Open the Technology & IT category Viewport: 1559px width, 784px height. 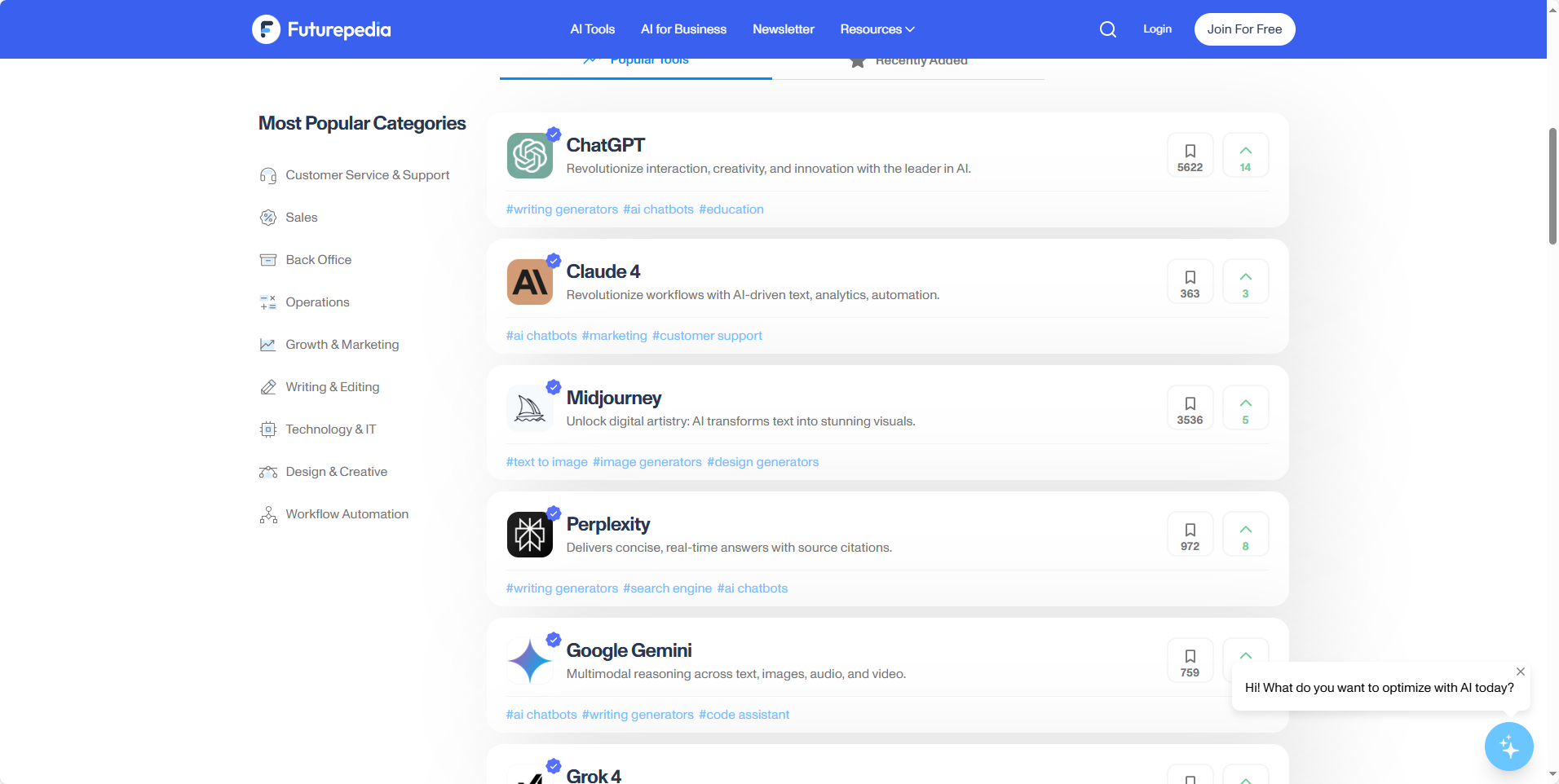click(x=331, y=429)
